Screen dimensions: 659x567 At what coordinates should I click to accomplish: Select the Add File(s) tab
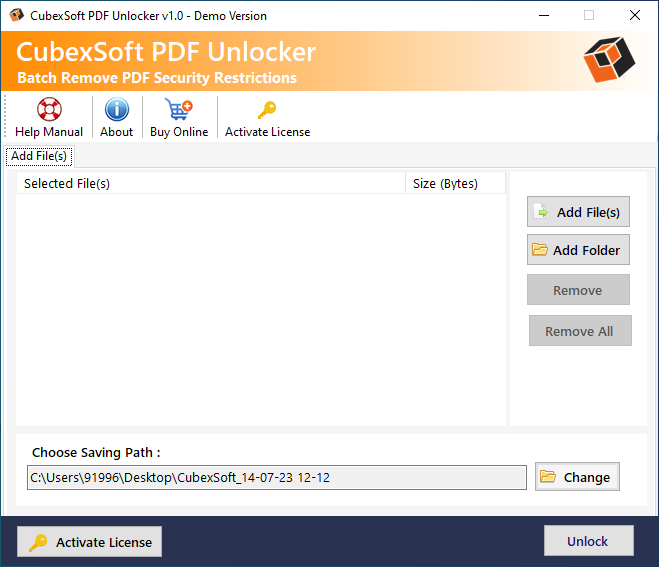point(39,156)
